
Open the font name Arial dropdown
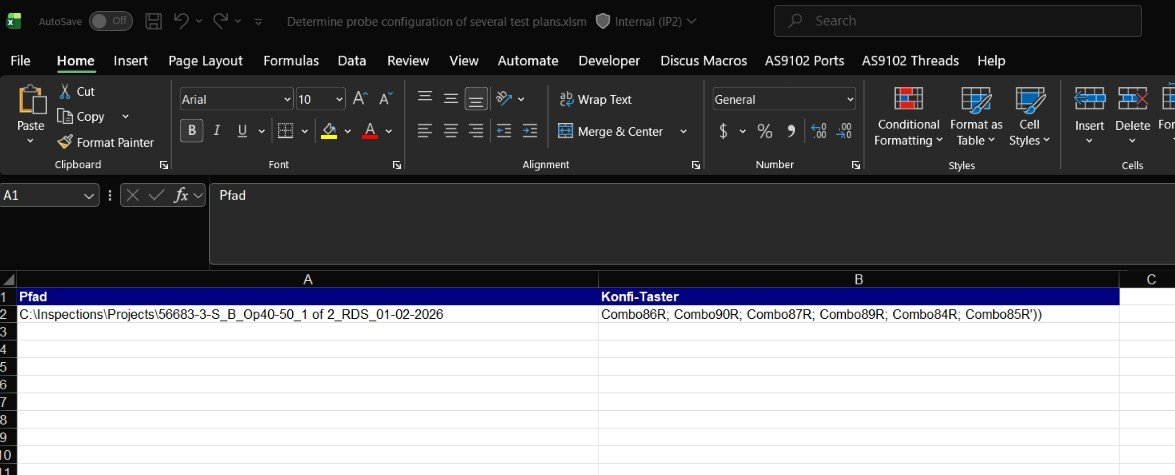pyautogui.click(x=288, y=99)
